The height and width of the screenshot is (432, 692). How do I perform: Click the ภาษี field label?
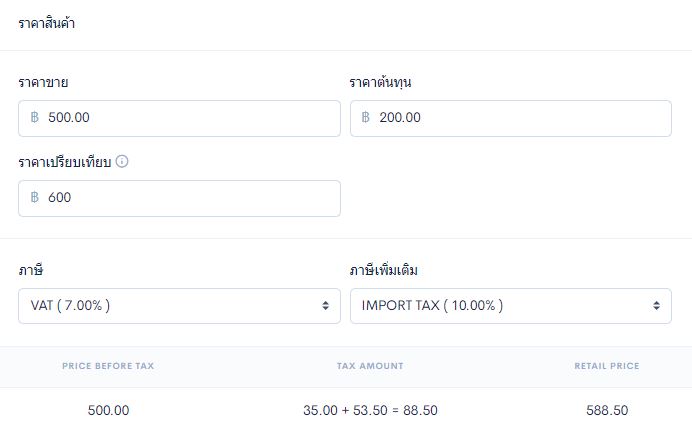coord(30,270)
